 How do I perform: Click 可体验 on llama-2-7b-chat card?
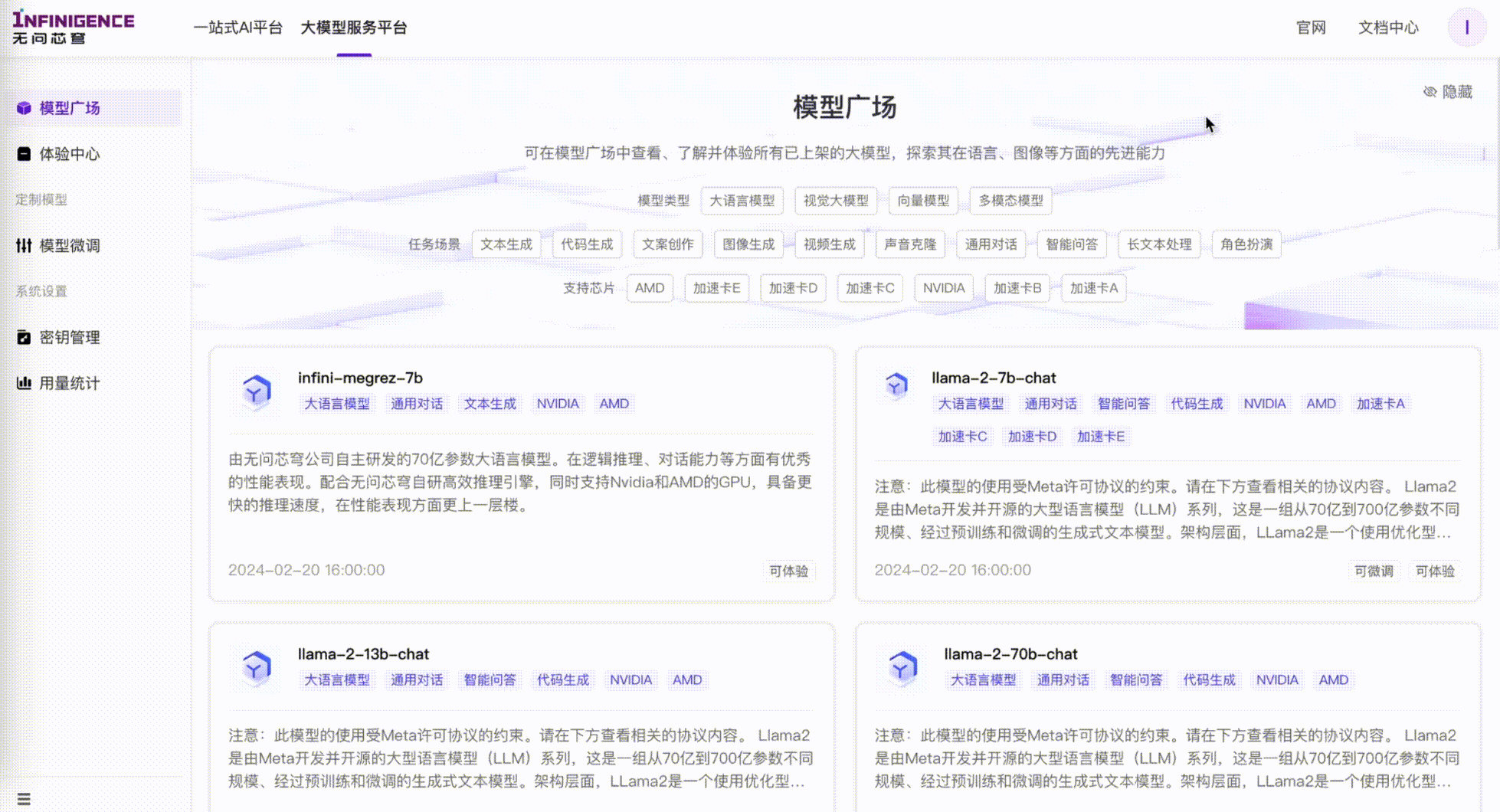1435,571
